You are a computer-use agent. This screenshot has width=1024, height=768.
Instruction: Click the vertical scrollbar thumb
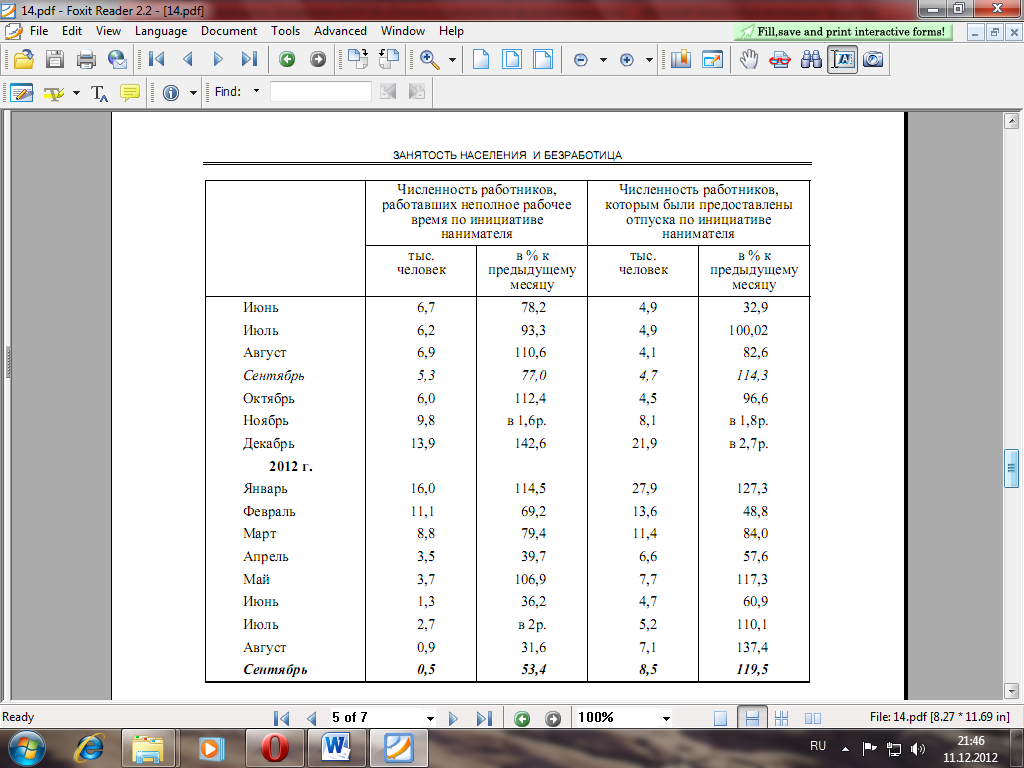(x=1011, y=468)
